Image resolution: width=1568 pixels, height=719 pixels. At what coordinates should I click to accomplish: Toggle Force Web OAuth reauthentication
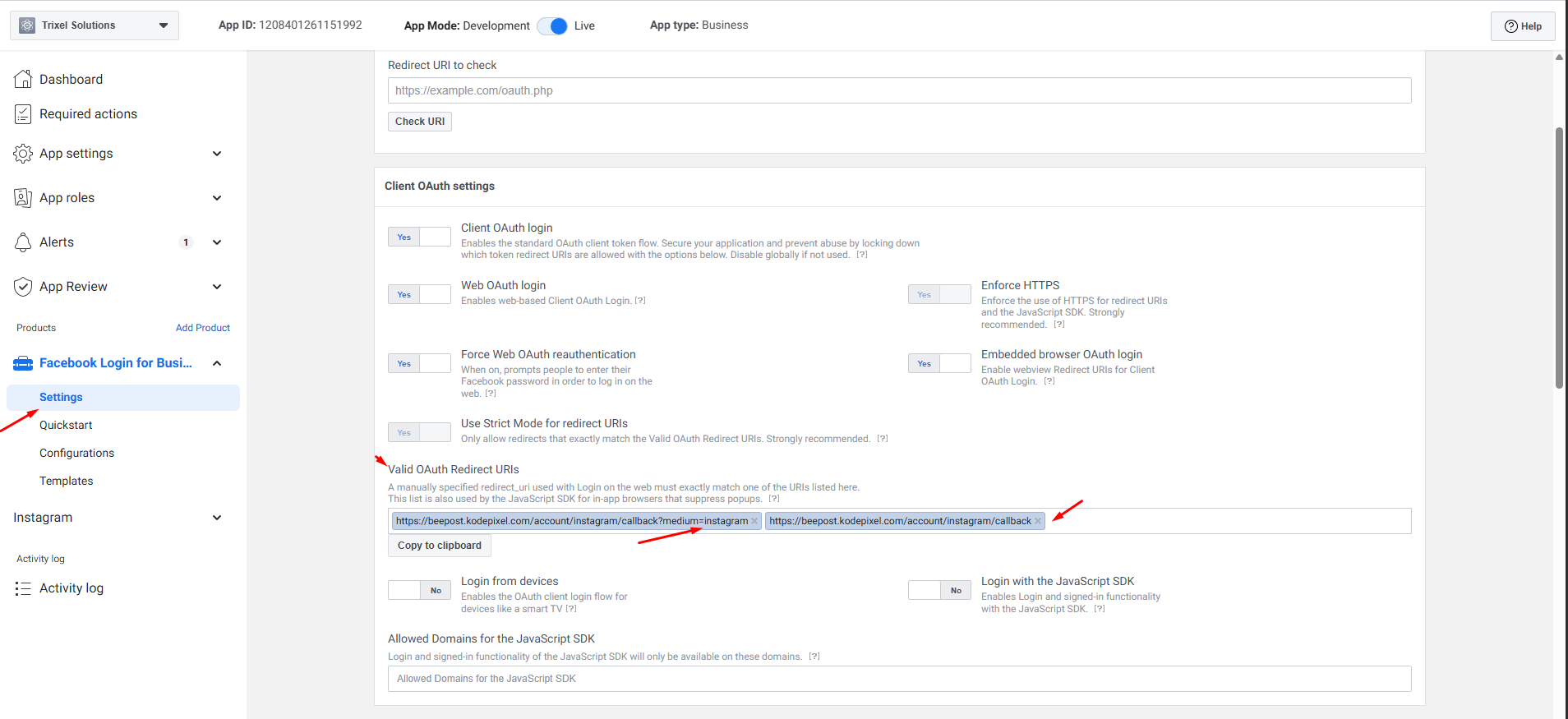[419, 363]
